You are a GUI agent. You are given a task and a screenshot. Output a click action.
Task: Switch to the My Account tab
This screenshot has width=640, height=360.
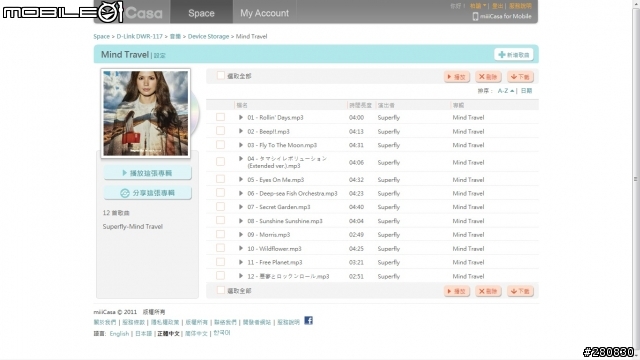[x=264, y=13]
